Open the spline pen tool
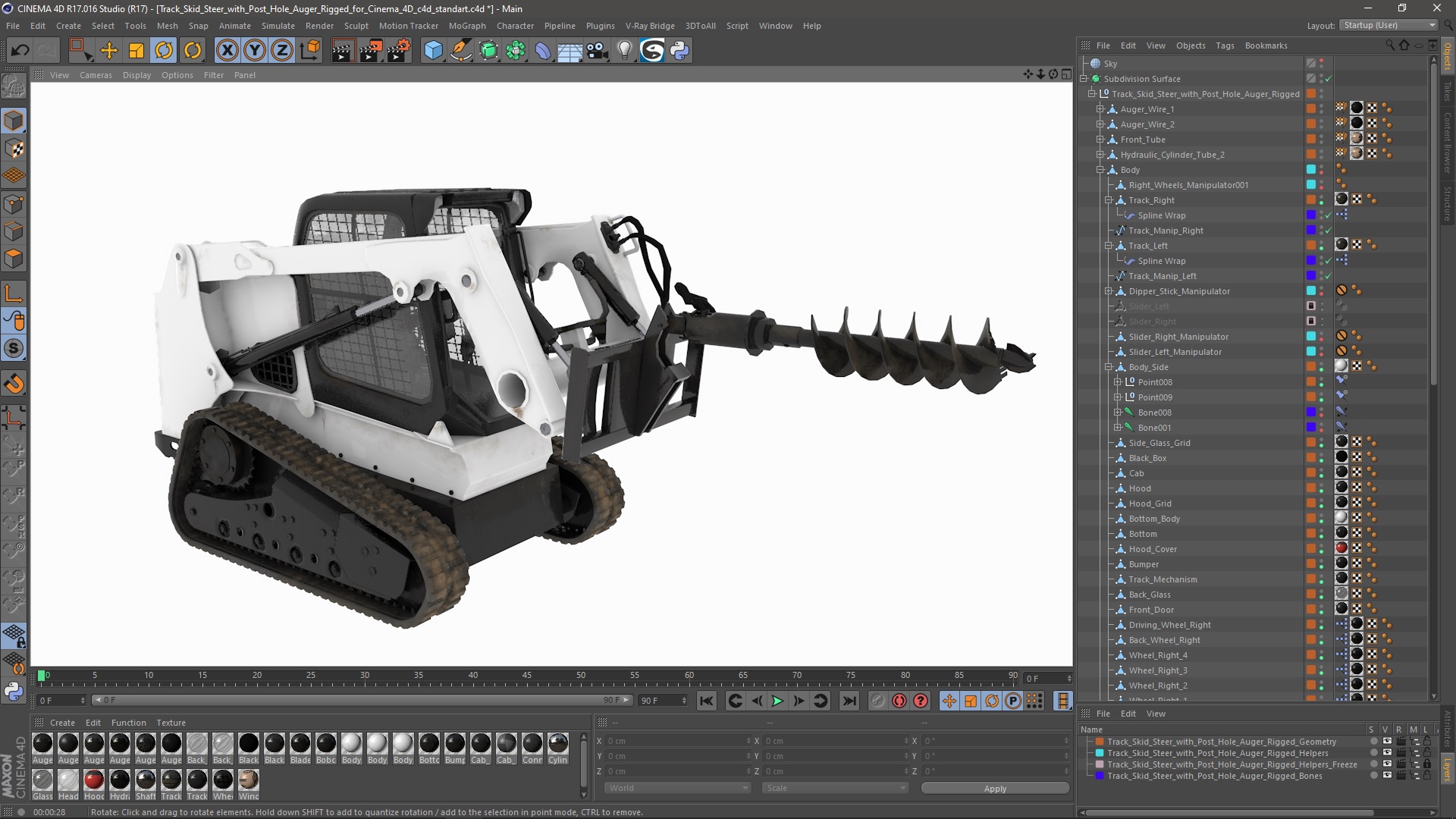1456x819 pixels. tap(461, 51)
